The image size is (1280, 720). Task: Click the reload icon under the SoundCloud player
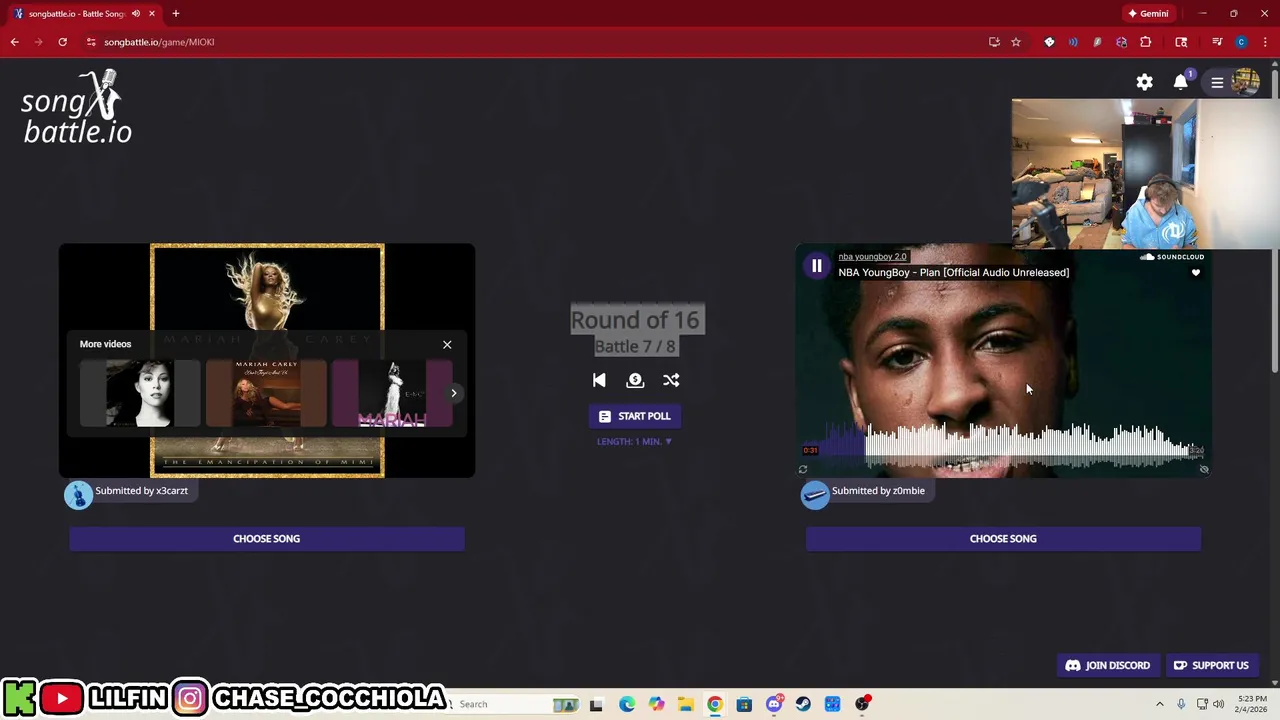tap(803, 469)
